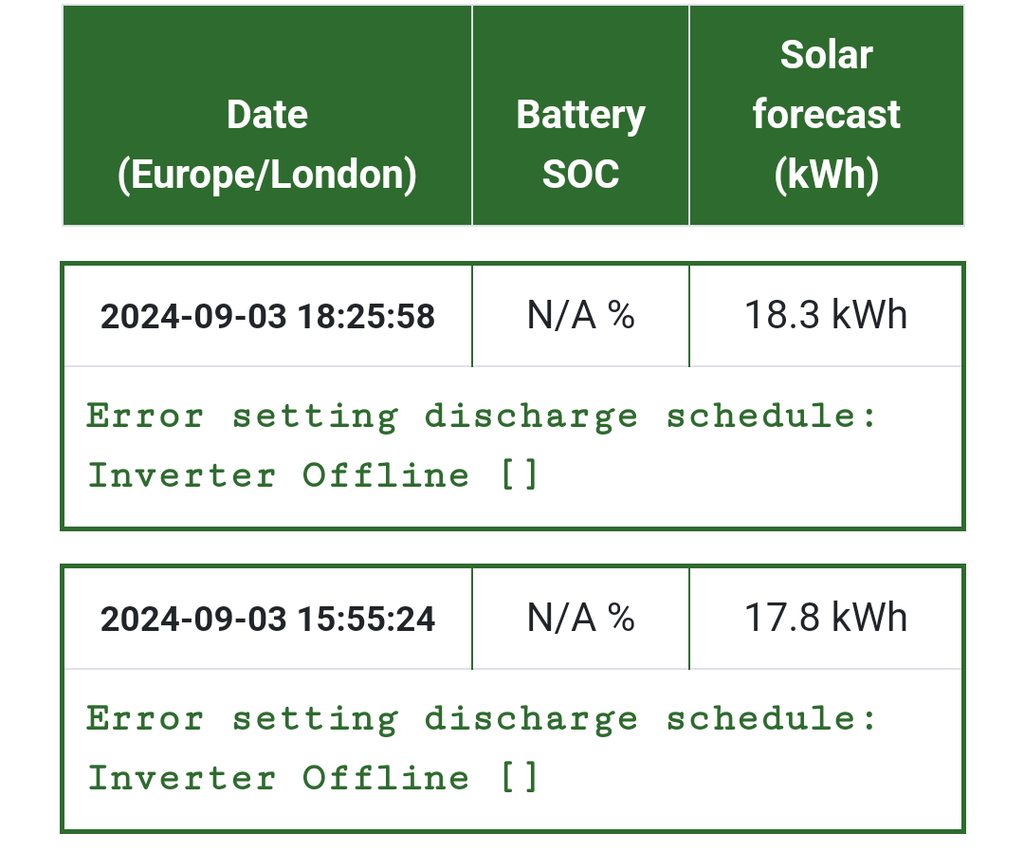1024x852 pixels.
Task: Click the error line under the 15:55:24 entry
Action: pyautogui.click(x=481, y=718)
